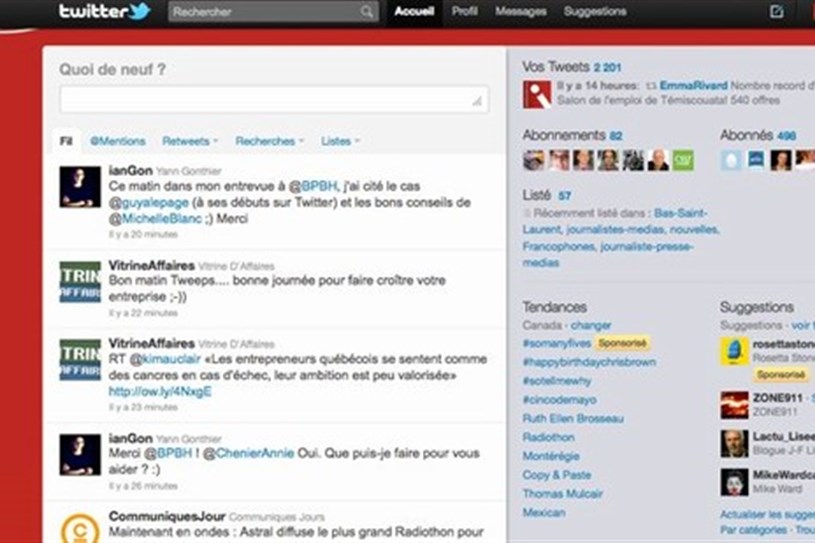This screenshot has height=543, width=815.
Task: Open @guyalepage mention link
Action: tap(149, 203)
